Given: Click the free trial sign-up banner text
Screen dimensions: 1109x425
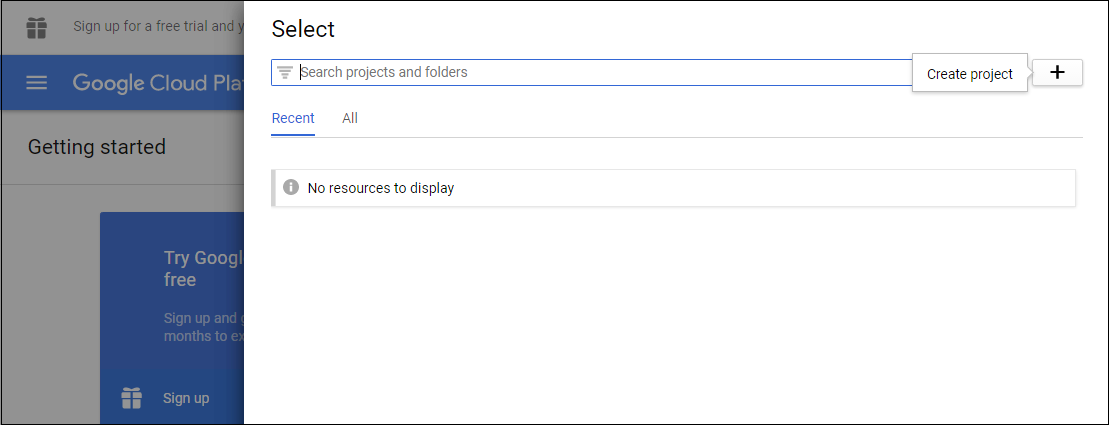Looking at the screenshot, I should click(x=158, y=27).
